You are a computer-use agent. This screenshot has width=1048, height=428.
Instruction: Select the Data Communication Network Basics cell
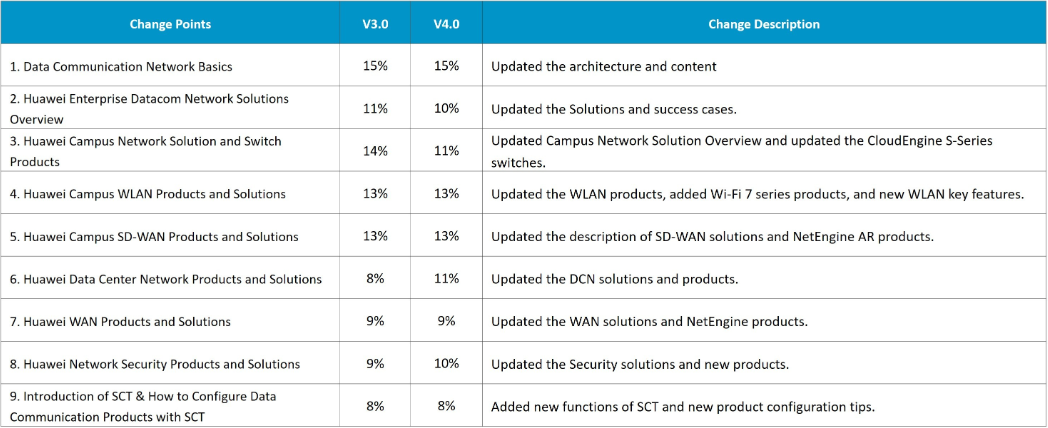(121, 66)
